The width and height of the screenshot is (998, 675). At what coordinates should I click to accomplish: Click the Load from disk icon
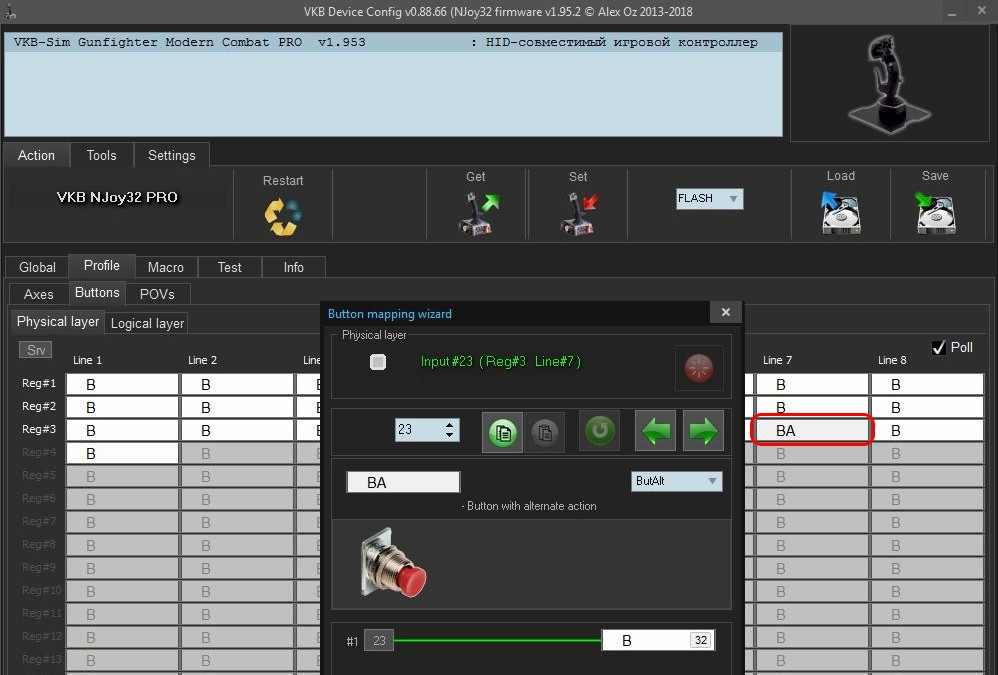[x=840, y=212]
